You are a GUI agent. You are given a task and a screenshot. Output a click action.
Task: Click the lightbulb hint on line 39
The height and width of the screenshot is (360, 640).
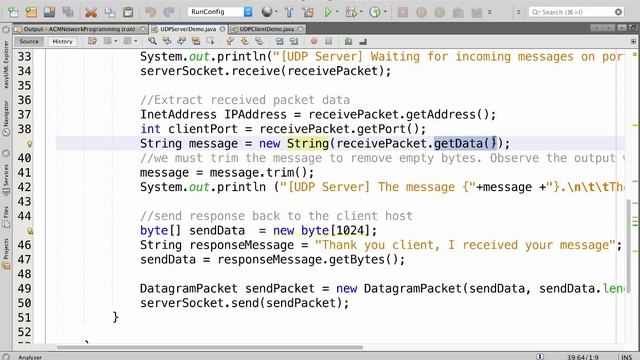(29, 144)
